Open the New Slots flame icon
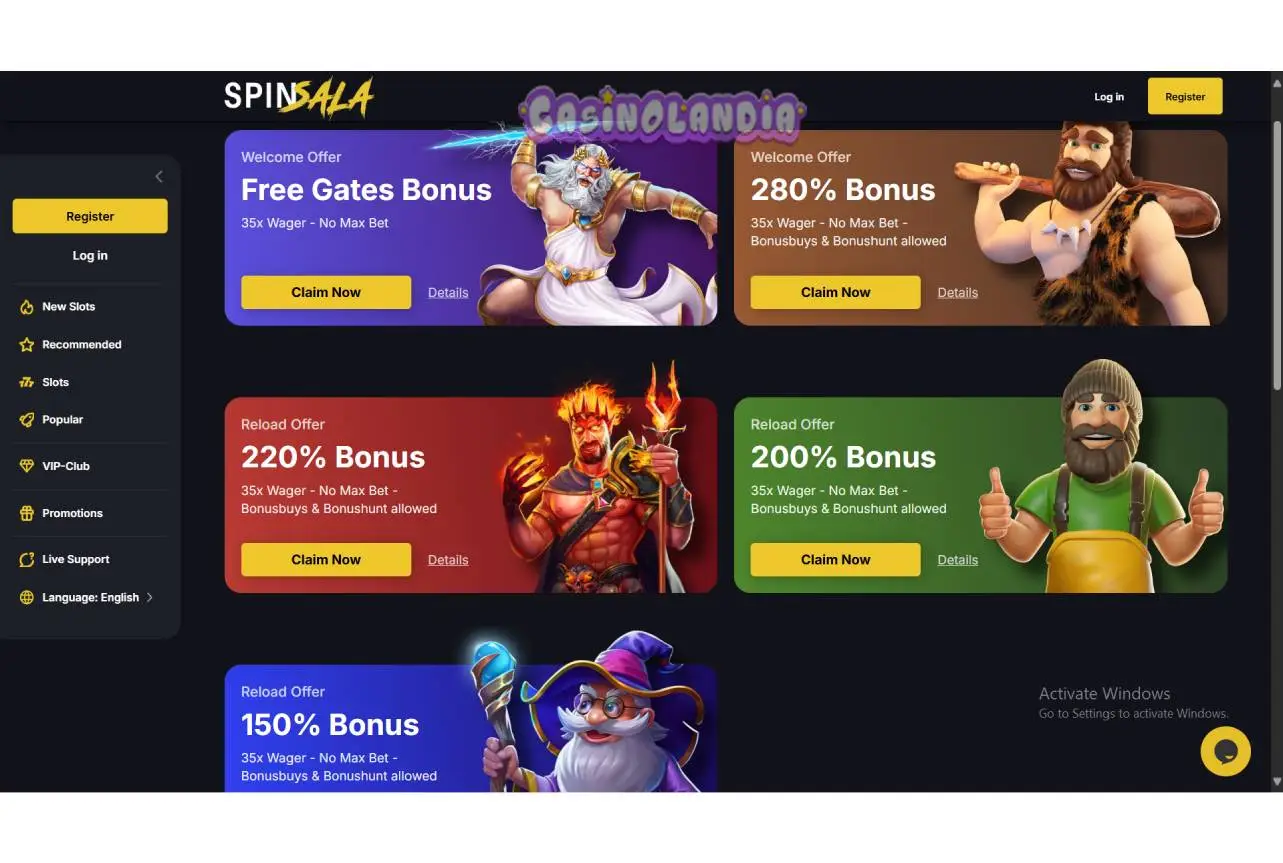The height and width of the screenshot is (863, 1283). [x=27, y=307]
